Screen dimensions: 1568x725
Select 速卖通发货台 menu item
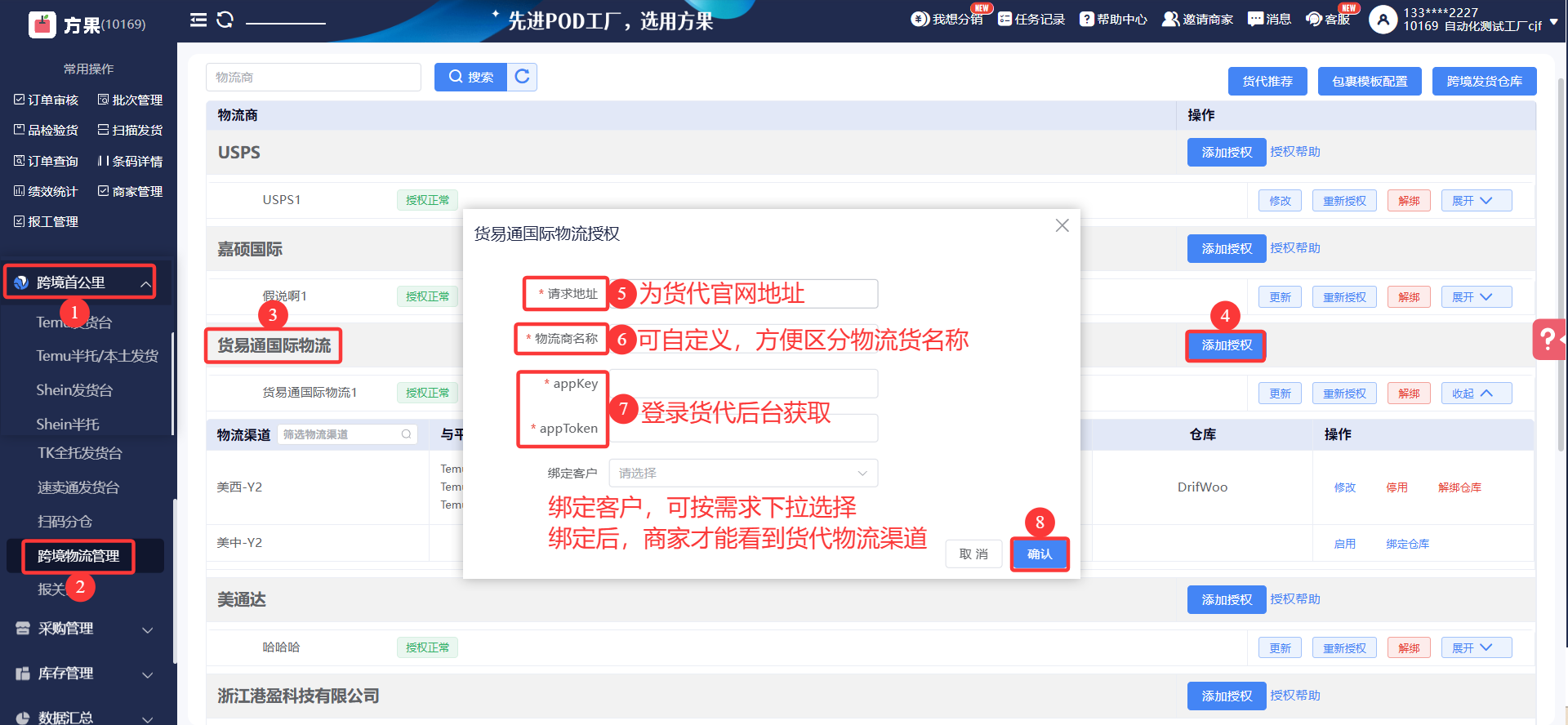(78, 487)
